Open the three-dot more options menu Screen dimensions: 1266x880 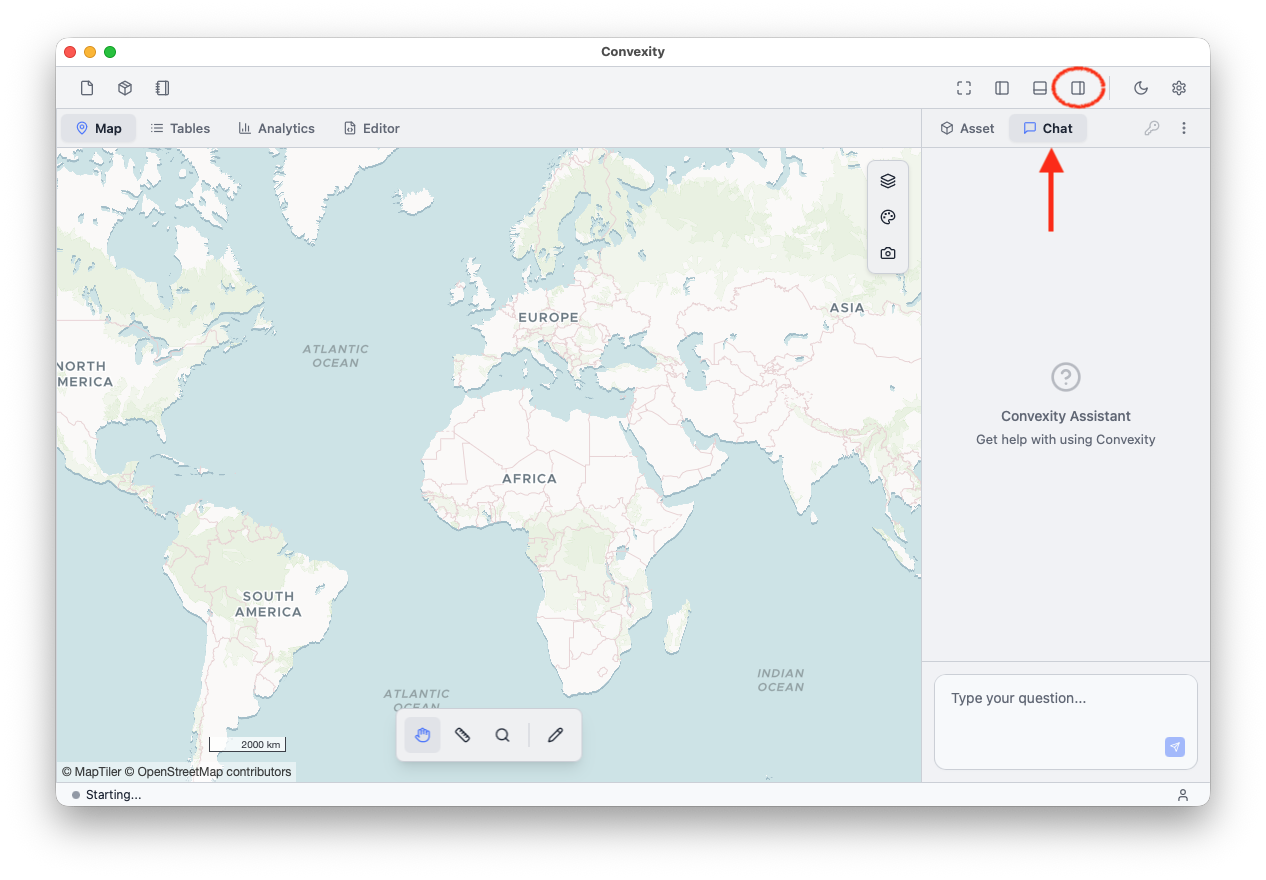pos(1184,128)
